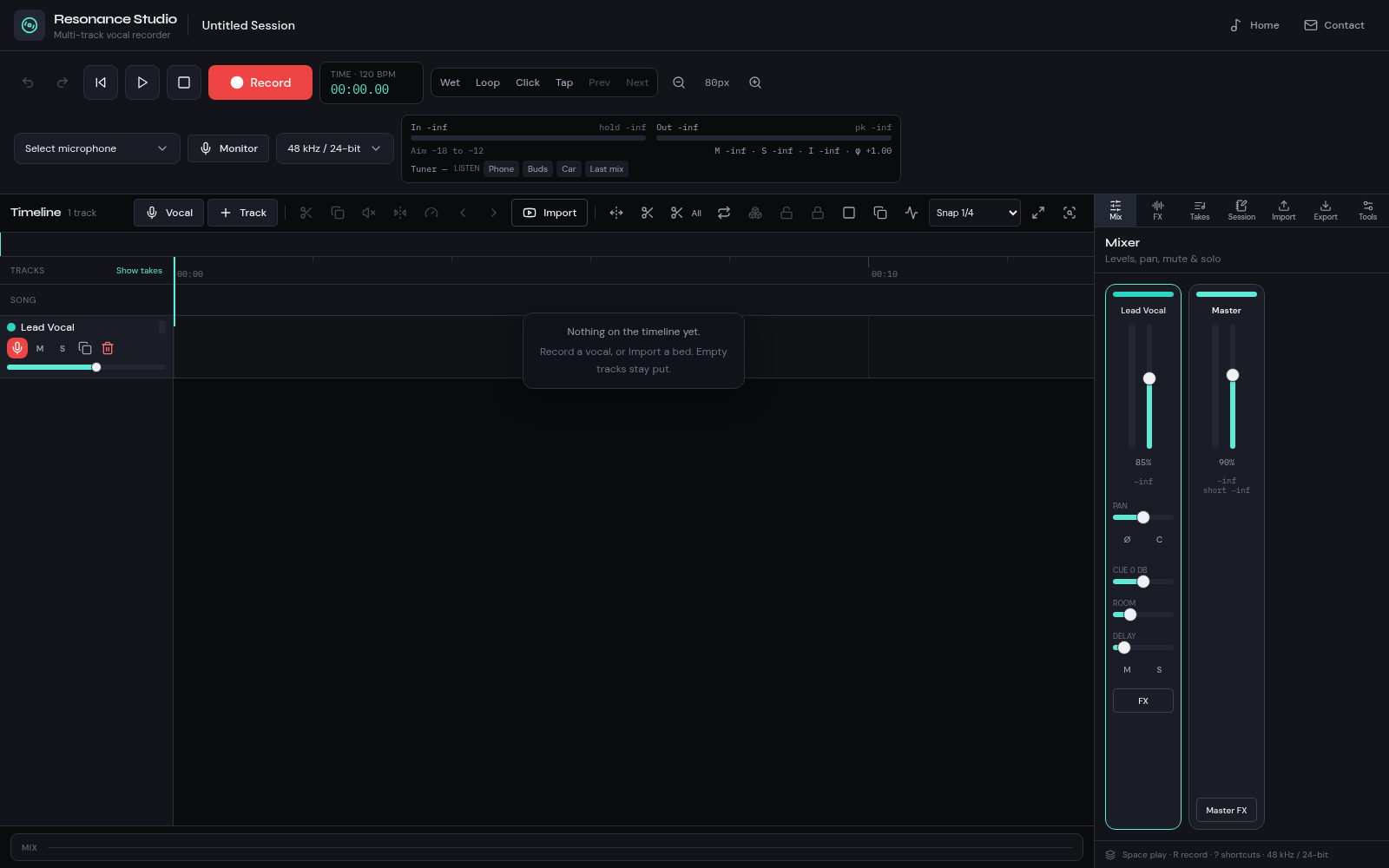This screenshot has width=1389, height=868.
Task: Stop playback with the square stop button
Action: (x=184, y=82)
